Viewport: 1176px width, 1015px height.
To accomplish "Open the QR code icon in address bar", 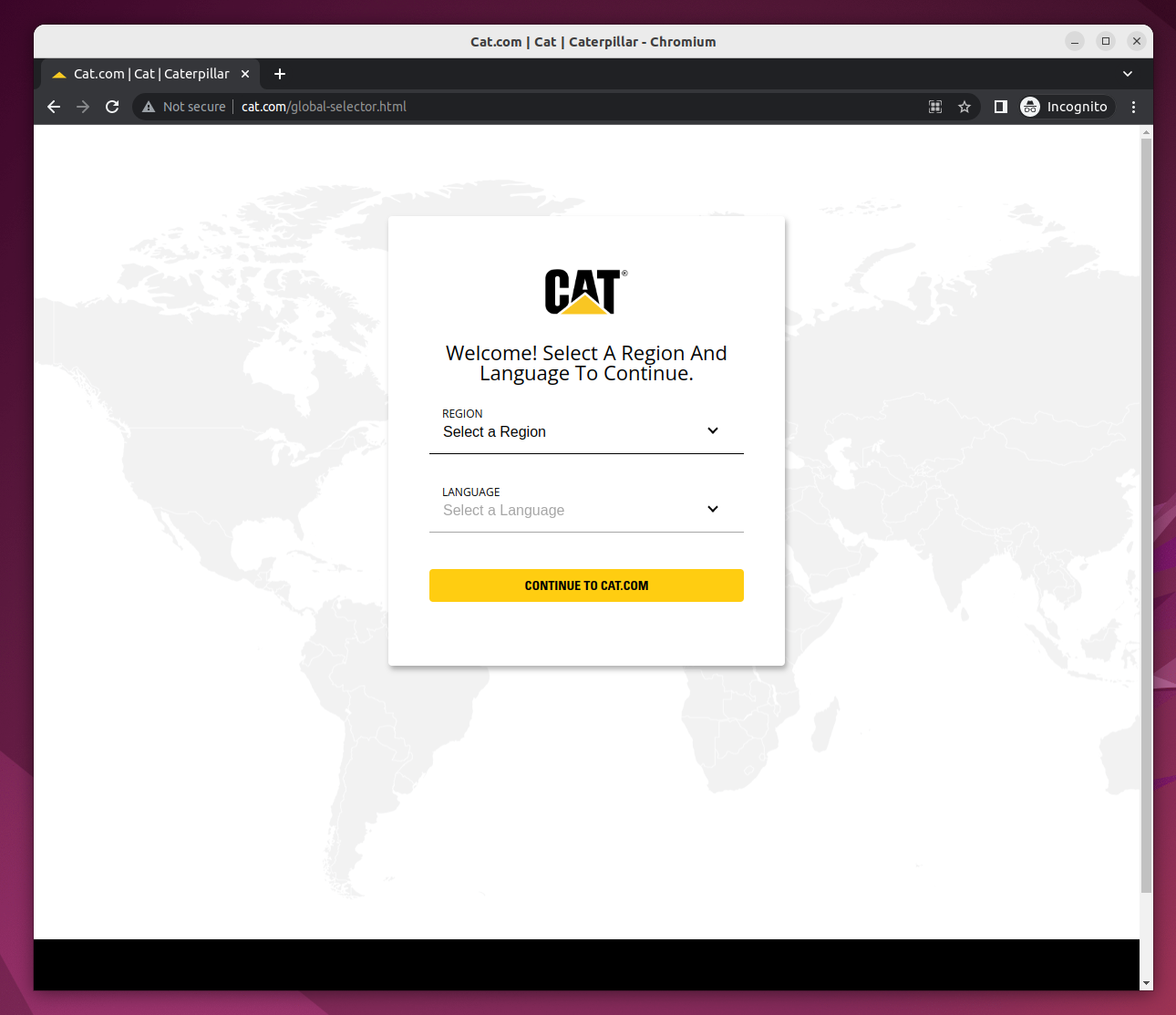I will pos(935,107).
